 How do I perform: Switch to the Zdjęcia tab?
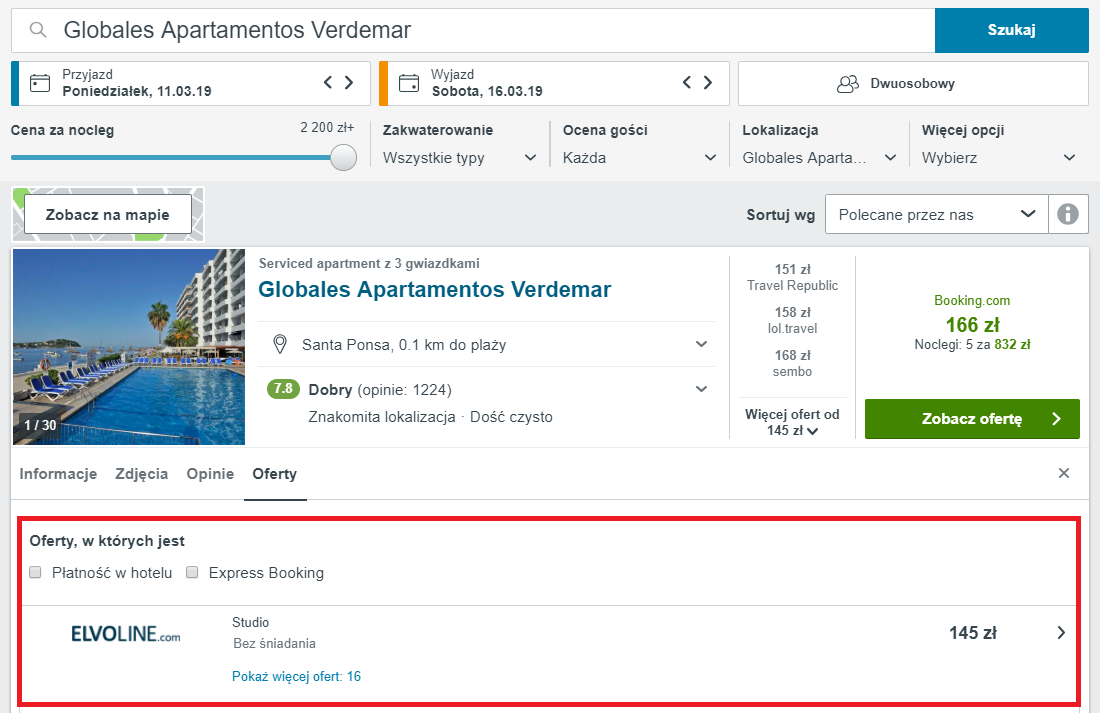click(142, 474)
